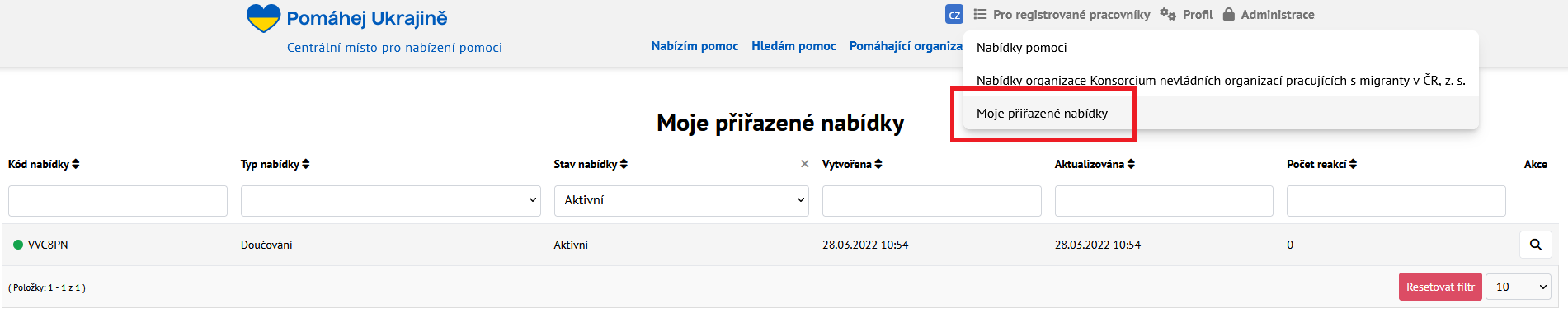Focus the Počet reakcí filter field
The image size is (1568, 327).
[1396, 201]
